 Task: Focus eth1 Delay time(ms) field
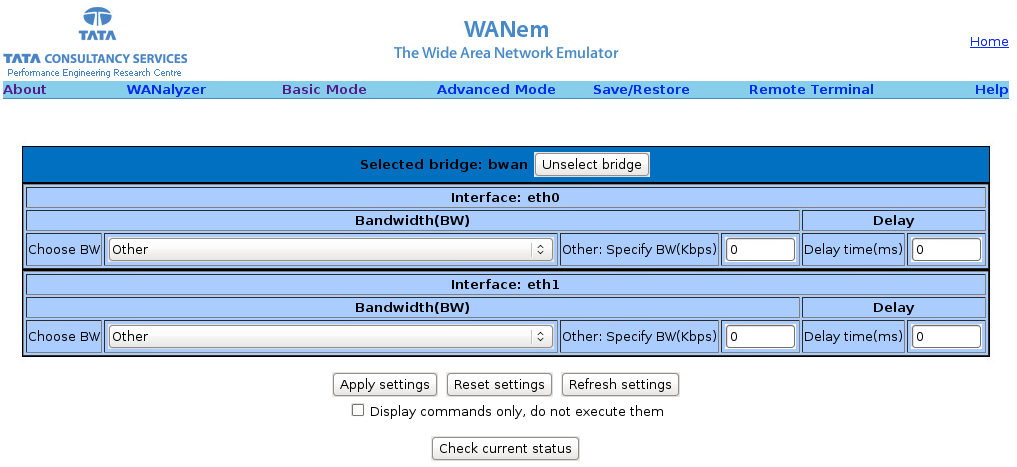(946, 336)
